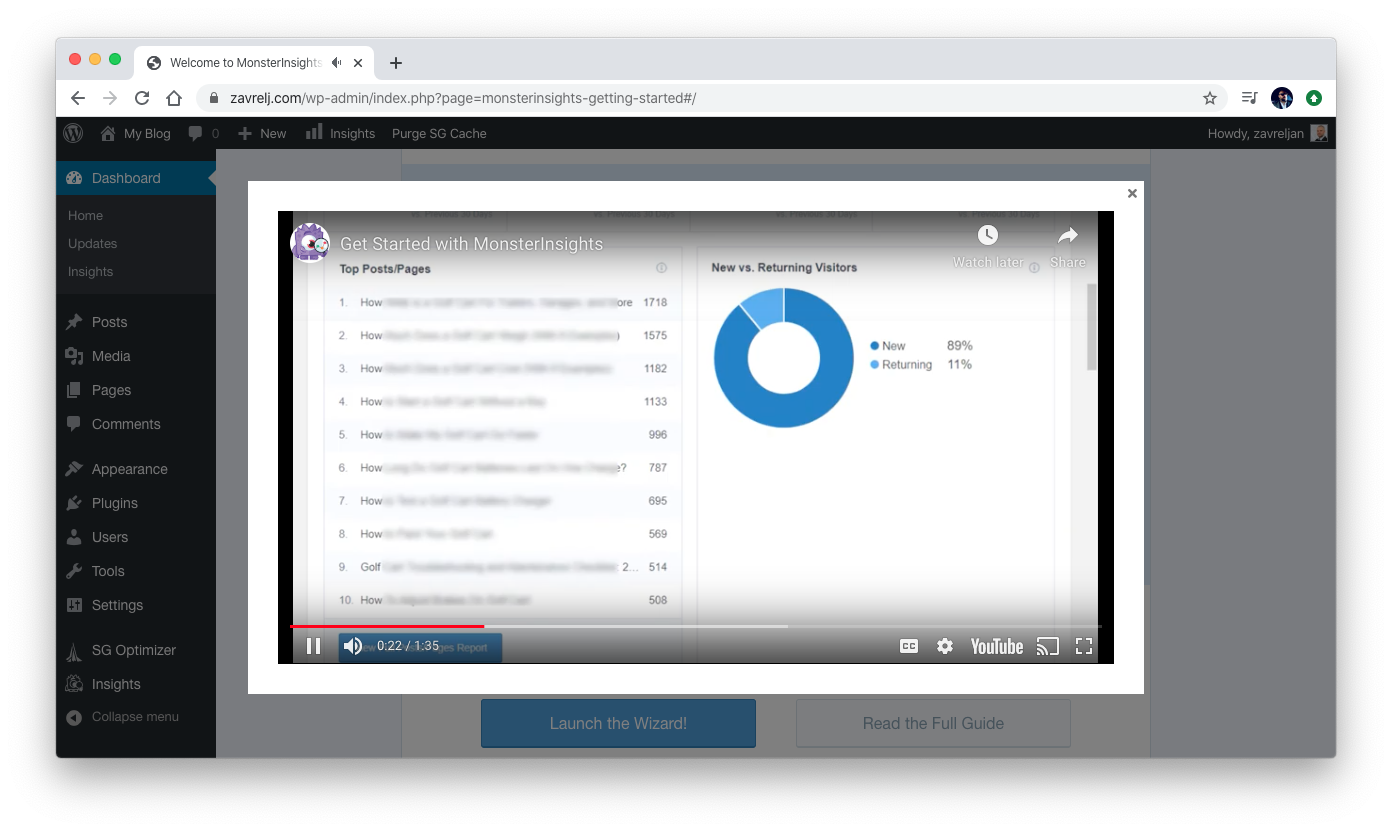Open Comments in sidebar
Screen dimensions: 1392x832
click(136, 424)
